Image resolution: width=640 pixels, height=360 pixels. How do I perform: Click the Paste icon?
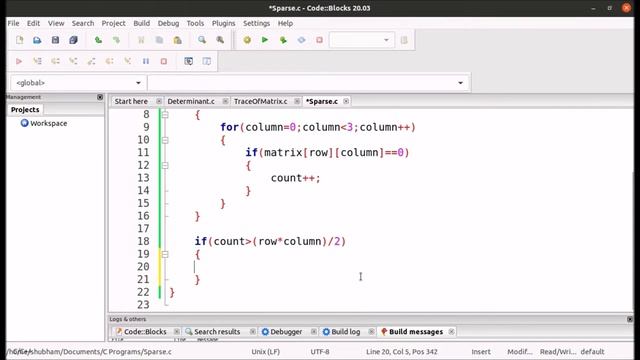point(177,40)
